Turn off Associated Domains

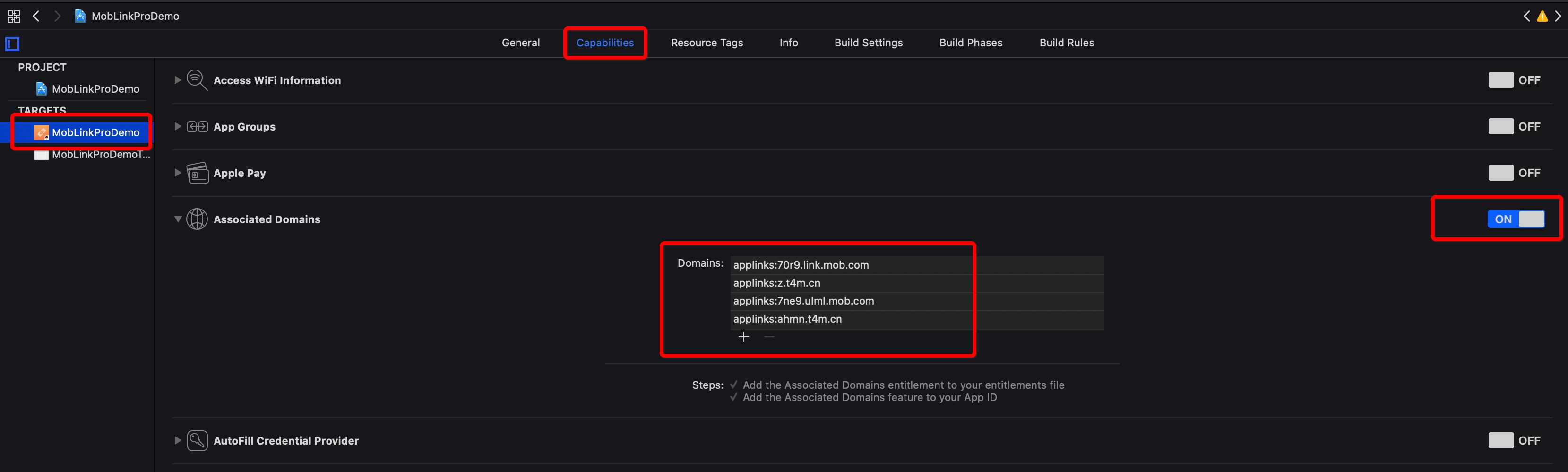click(x=1516, y=219)
